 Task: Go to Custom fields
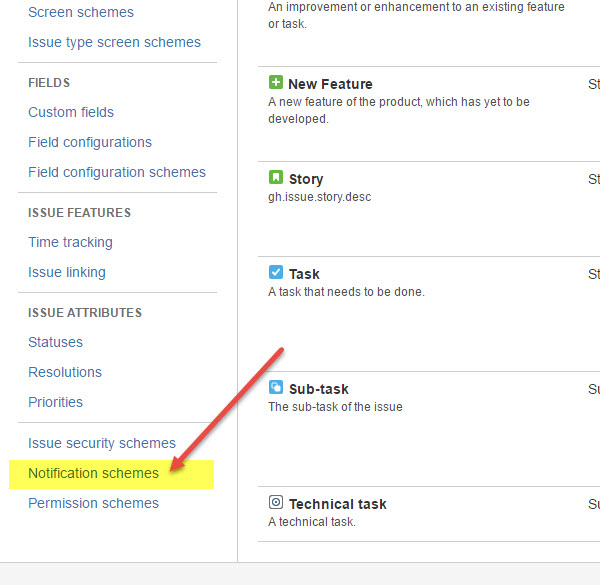tap(71, 112)
